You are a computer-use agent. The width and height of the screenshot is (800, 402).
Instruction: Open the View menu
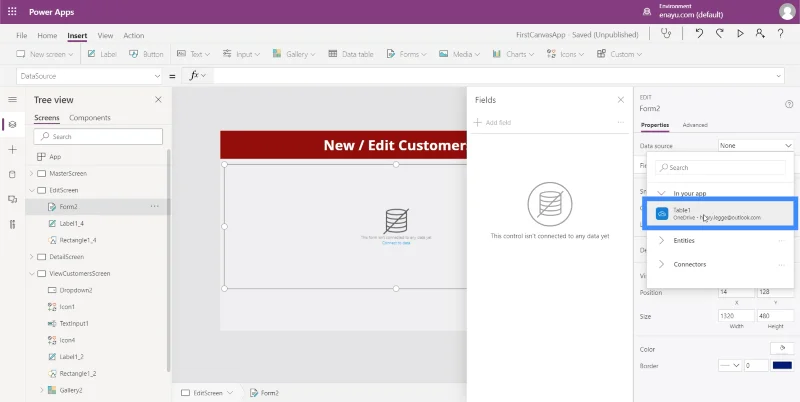pos(105,35)
